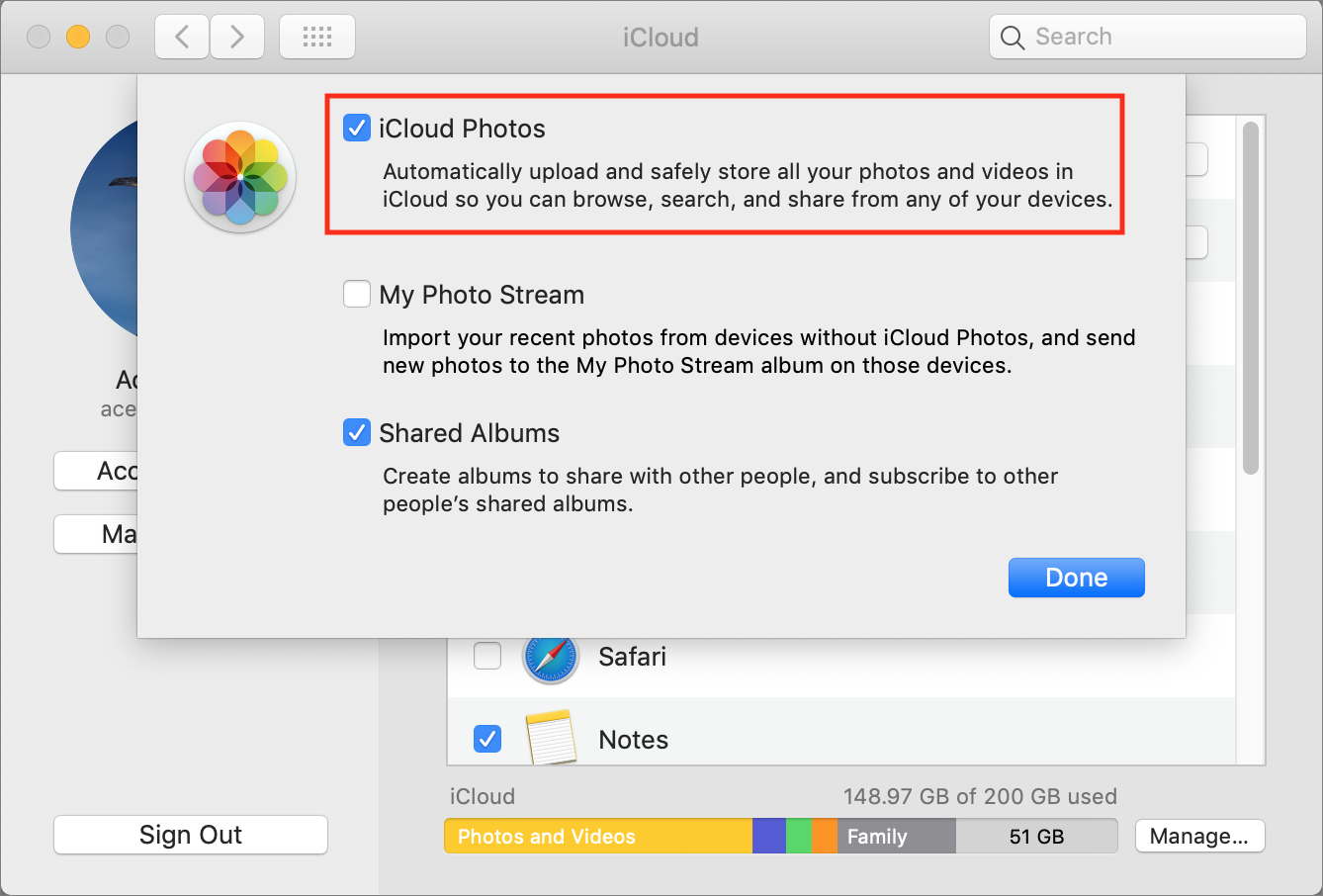Open the Manage... storage button

[x=1199, y=836]
